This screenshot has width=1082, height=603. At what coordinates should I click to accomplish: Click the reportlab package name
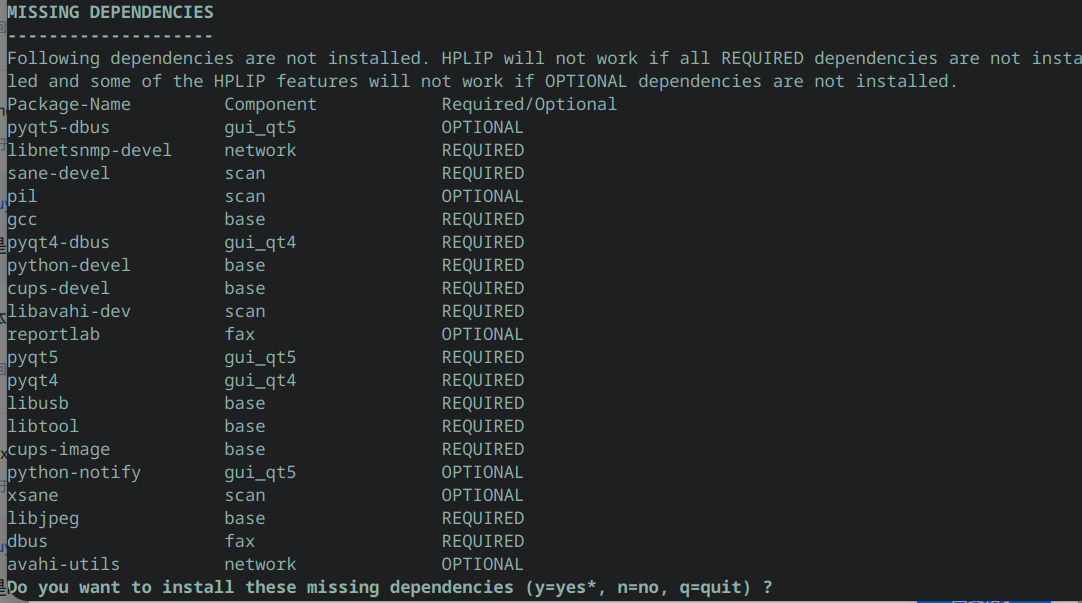point(53,334)
